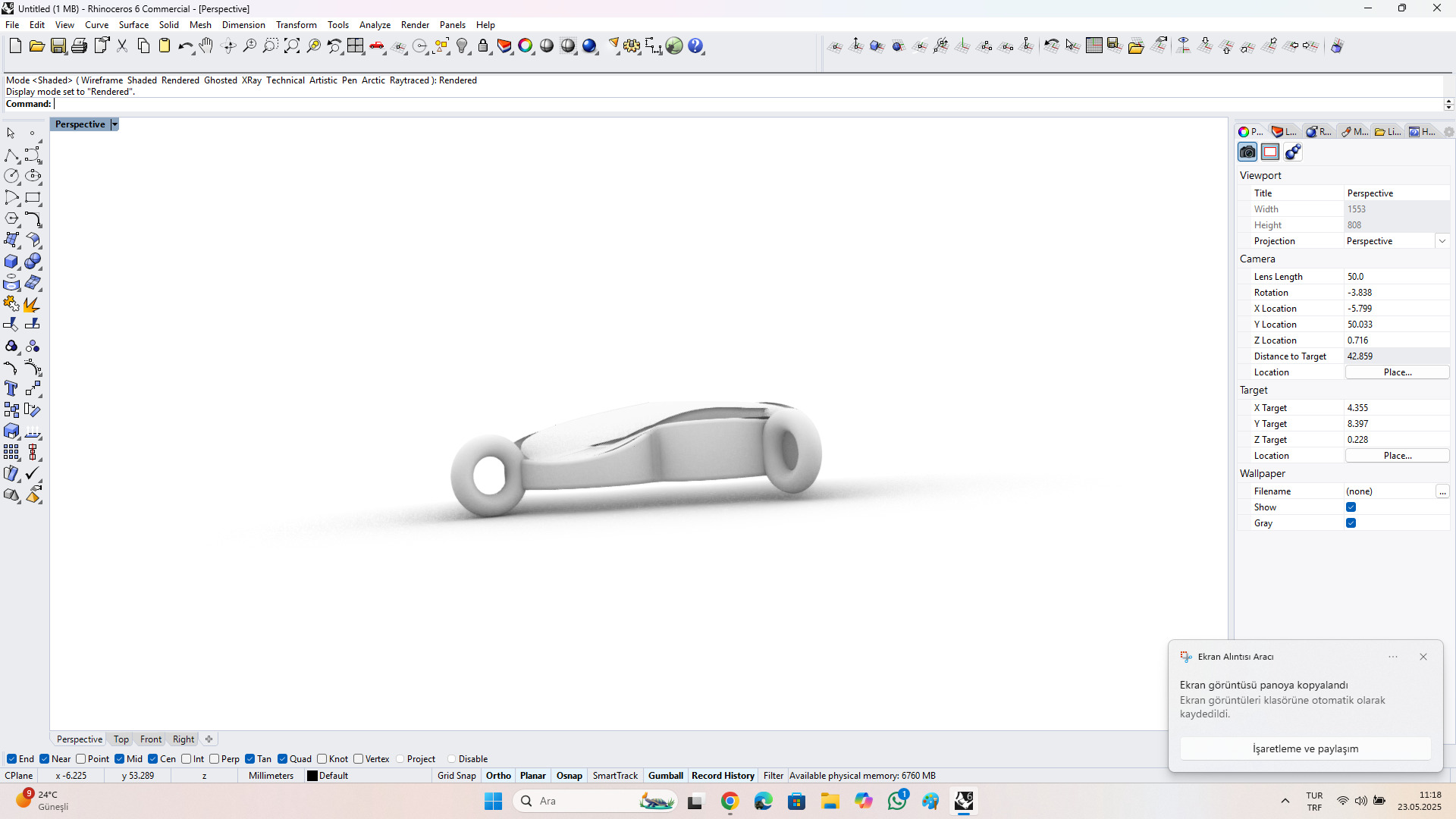The image size is (1456, 819).
Task: Open the Surface menu
Action: (x=133, y=25)
